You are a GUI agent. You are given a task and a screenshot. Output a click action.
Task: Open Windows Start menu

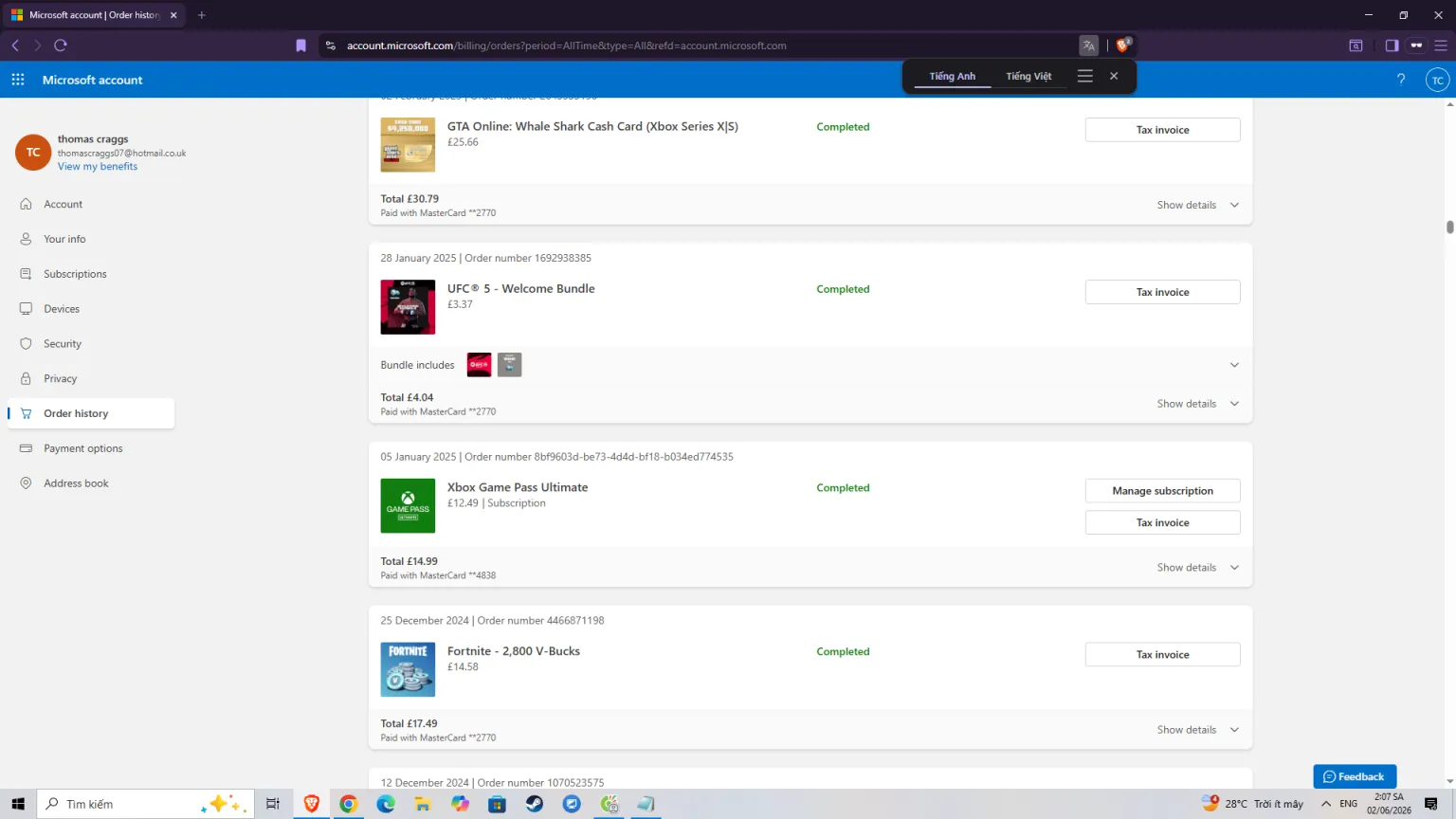(x=18, y=804)
